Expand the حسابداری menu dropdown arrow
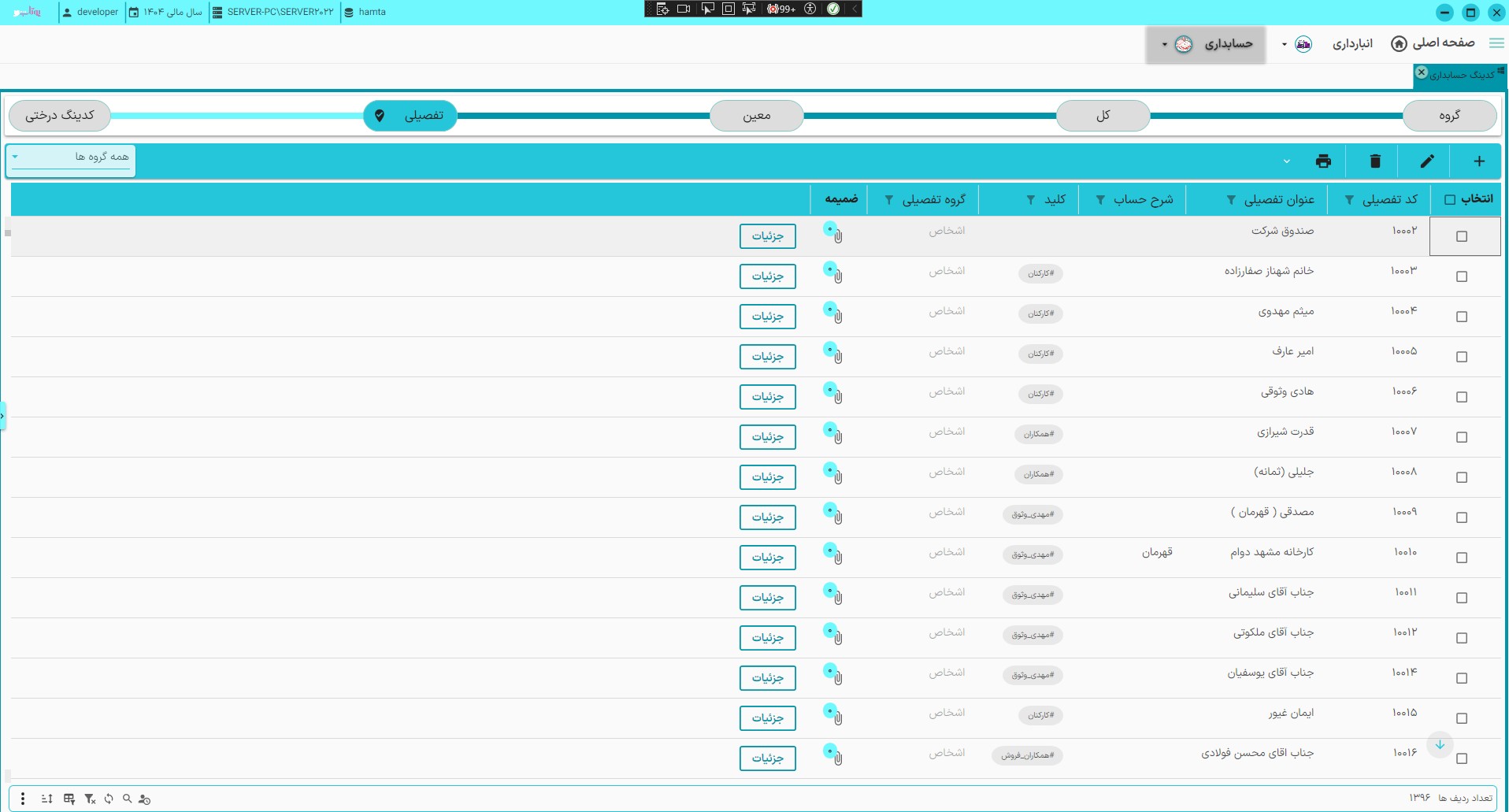This screenshot has height=812, width=1509. (1165, 45)
